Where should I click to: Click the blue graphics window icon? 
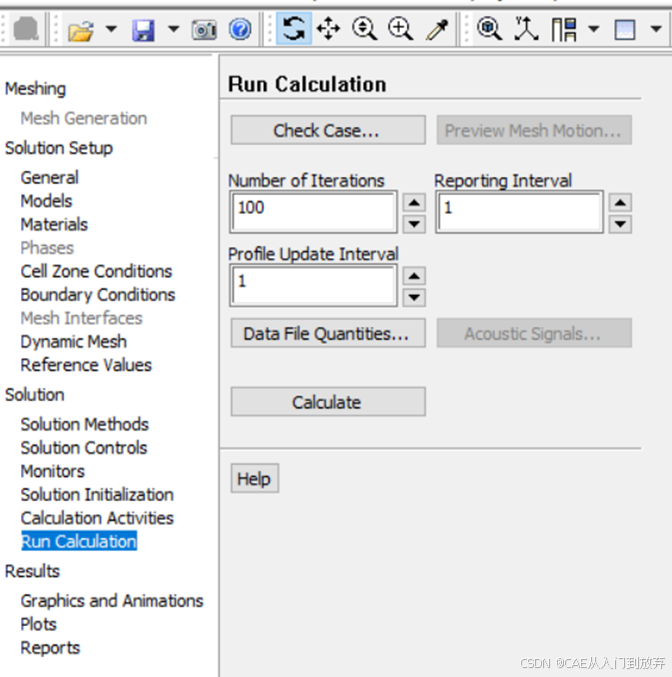tap(624, 30)
